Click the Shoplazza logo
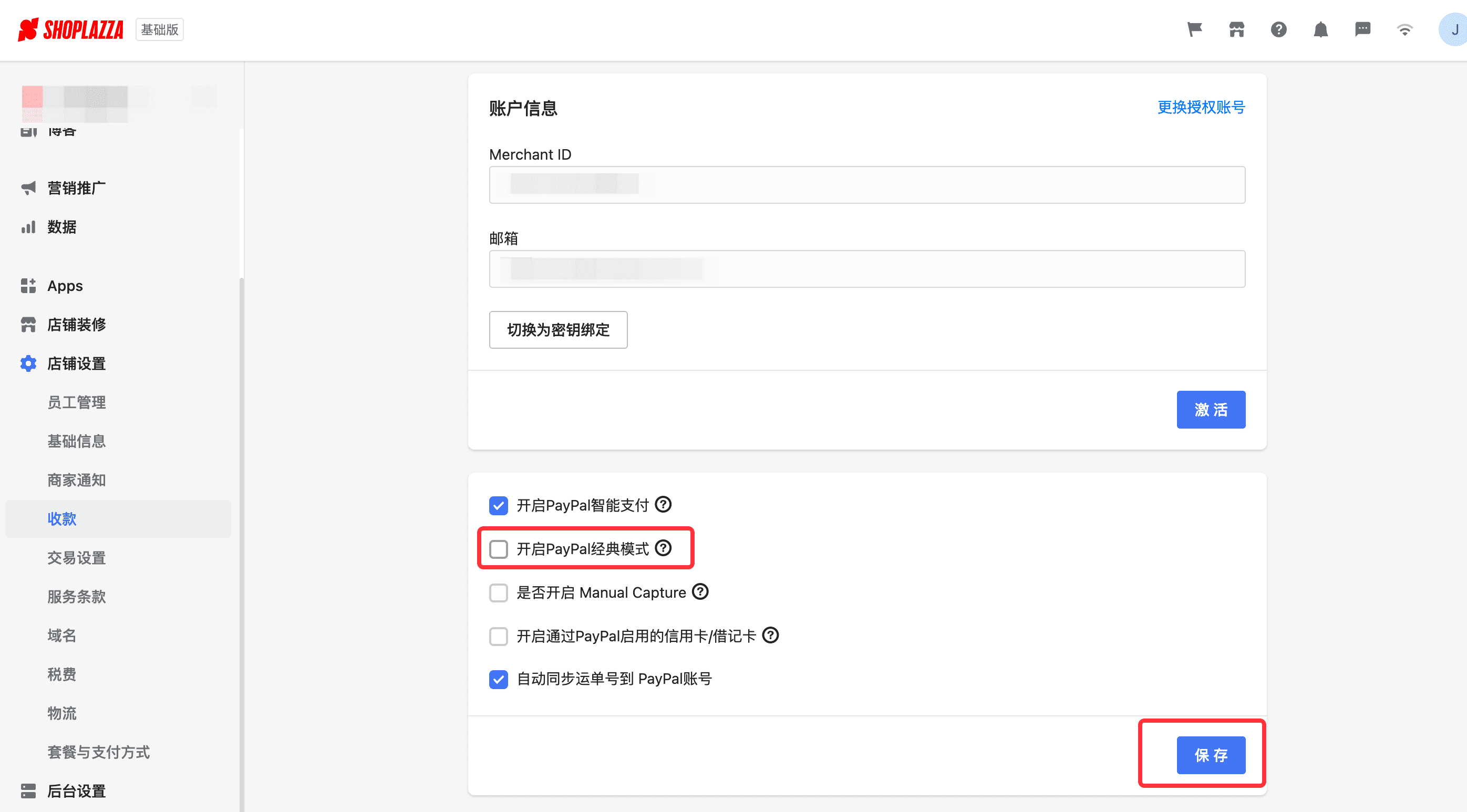 tap(70, 29)
